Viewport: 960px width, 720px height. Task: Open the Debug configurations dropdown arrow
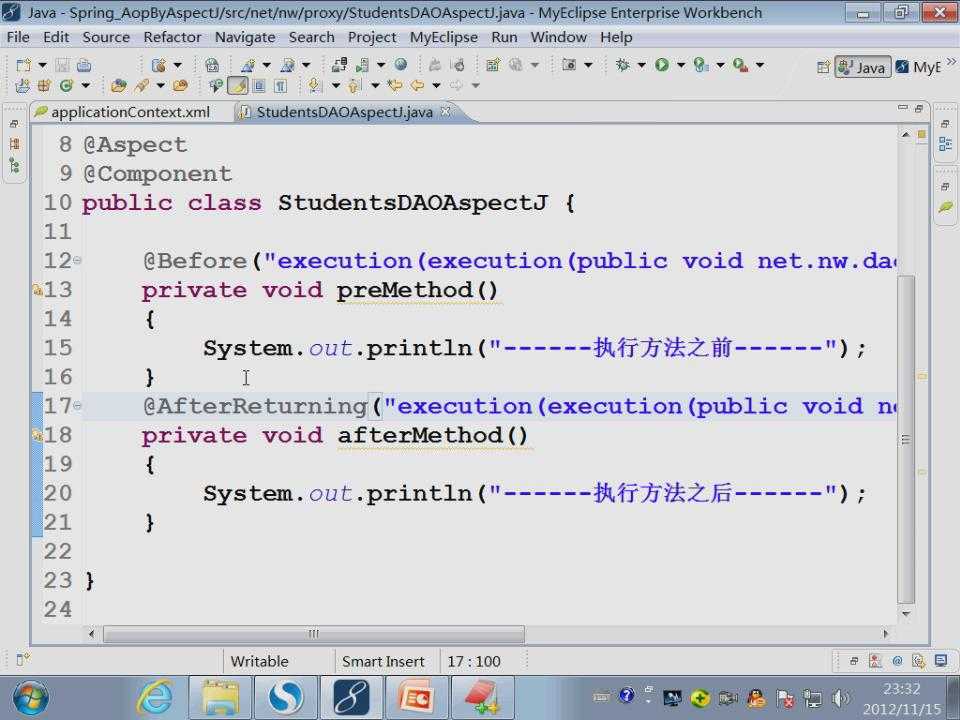(x=641, y=64)
